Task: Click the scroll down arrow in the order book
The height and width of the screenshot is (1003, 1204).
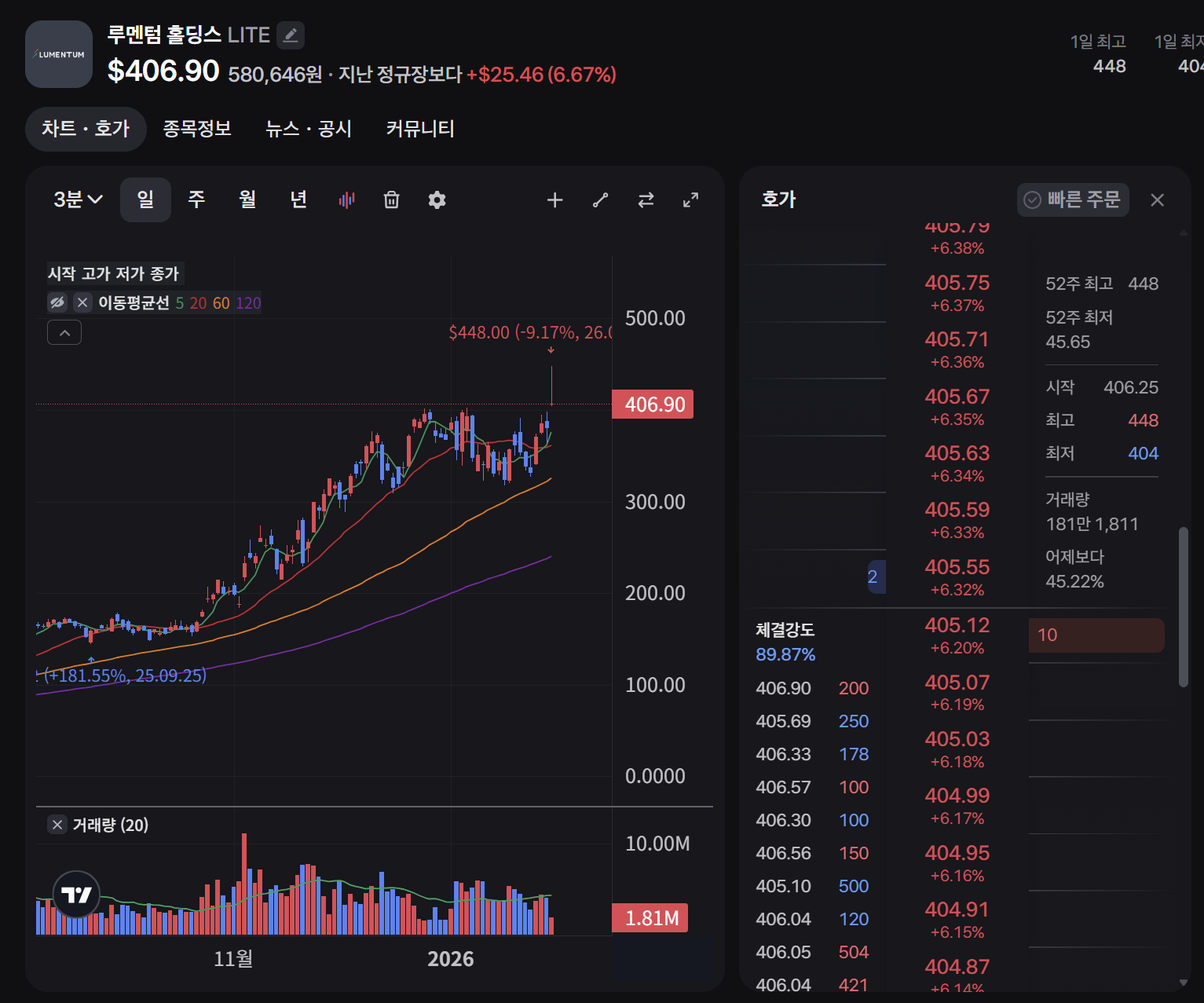Action: (1184, 983)
